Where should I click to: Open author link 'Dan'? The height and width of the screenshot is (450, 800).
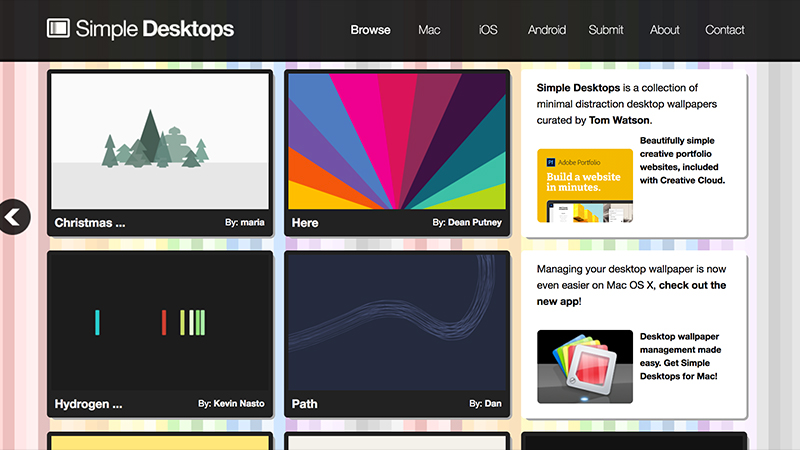tap(493, 404)
